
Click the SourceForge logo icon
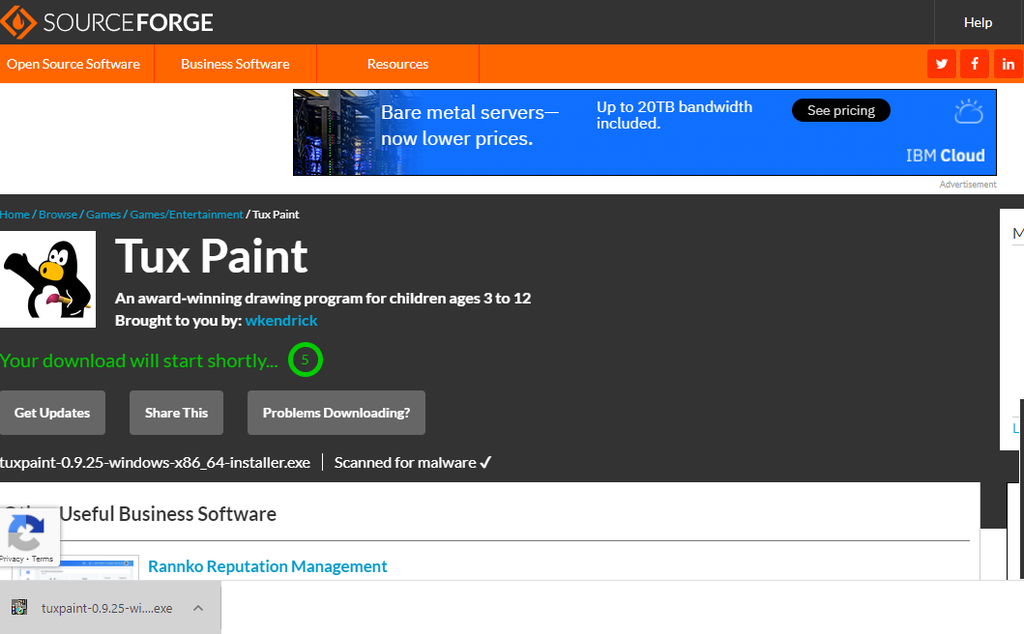[18, 22]
